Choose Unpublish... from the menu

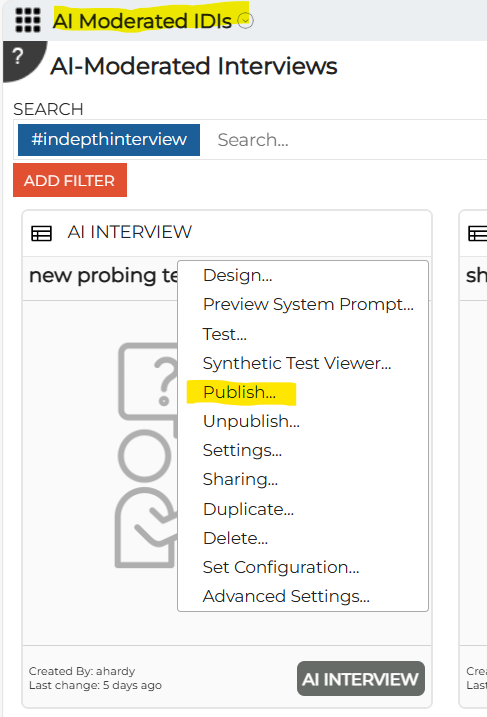[251, 421]
